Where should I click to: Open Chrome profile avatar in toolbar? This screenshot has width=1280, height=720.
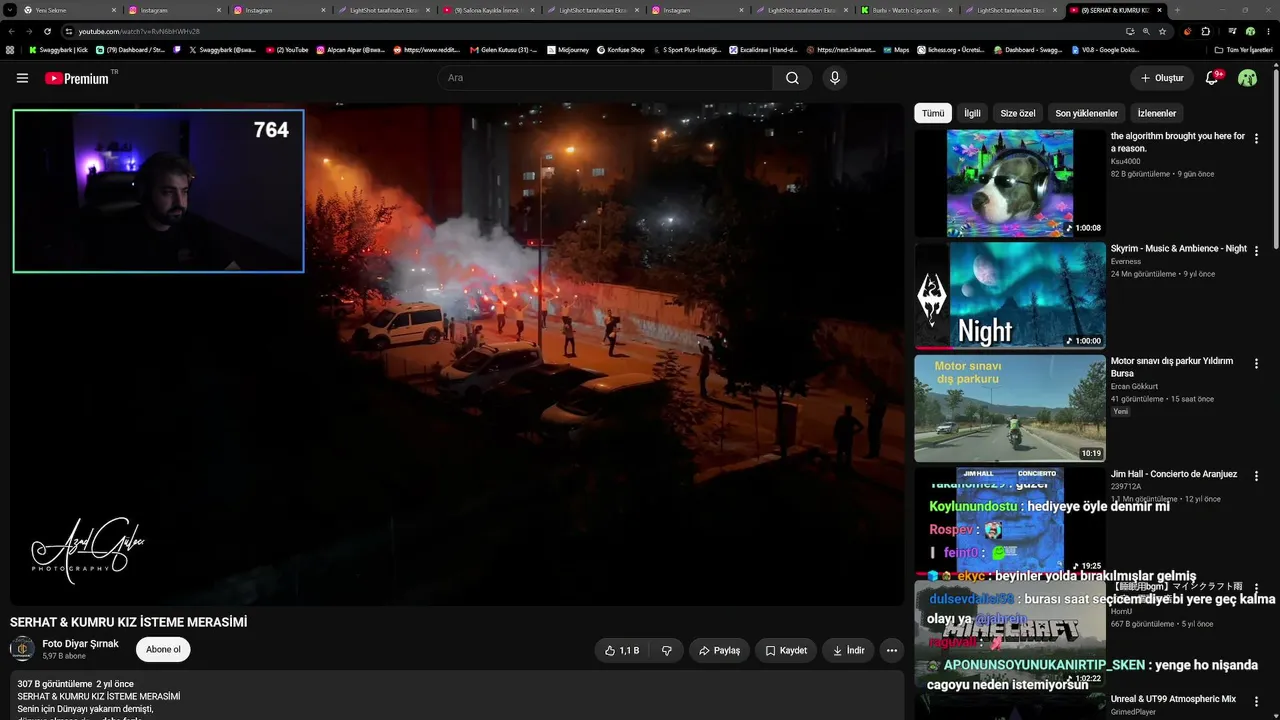pyautogui.click(x=1250, y=31)
